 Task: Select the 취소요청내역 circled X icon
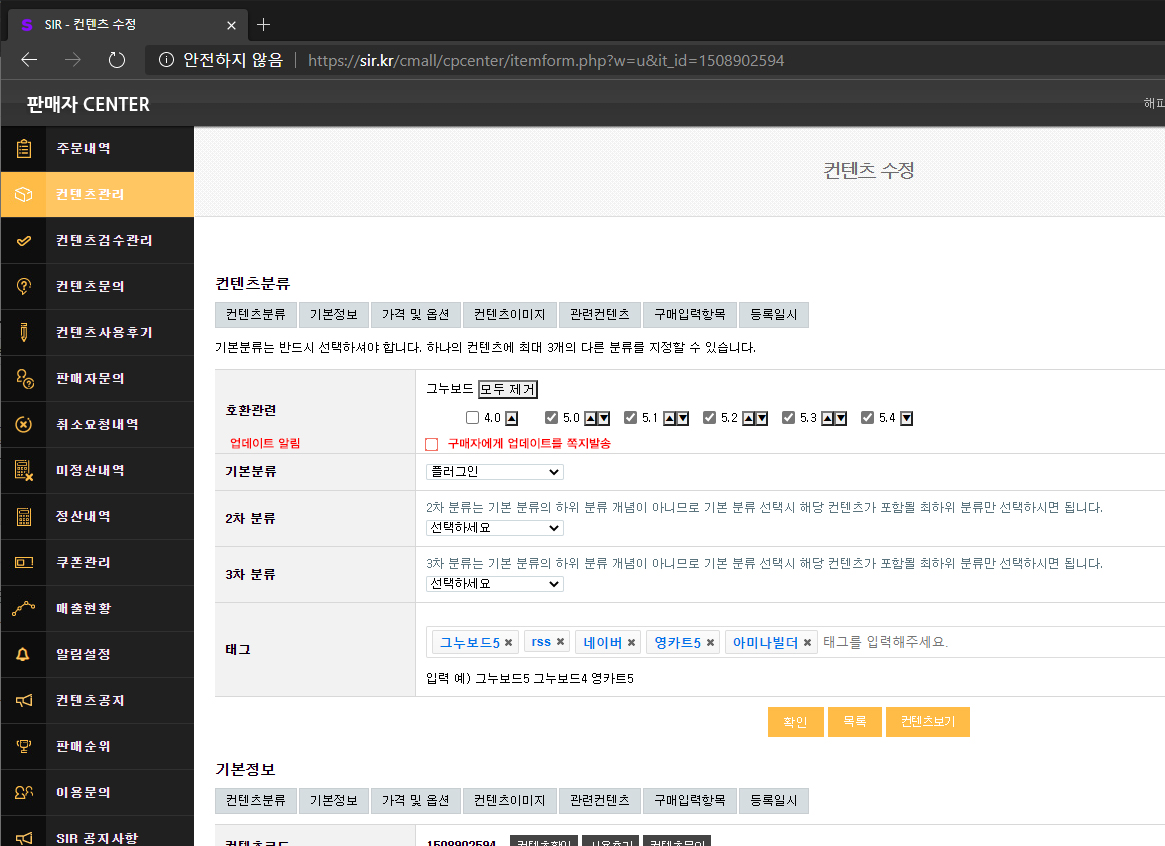coord(23,425)
